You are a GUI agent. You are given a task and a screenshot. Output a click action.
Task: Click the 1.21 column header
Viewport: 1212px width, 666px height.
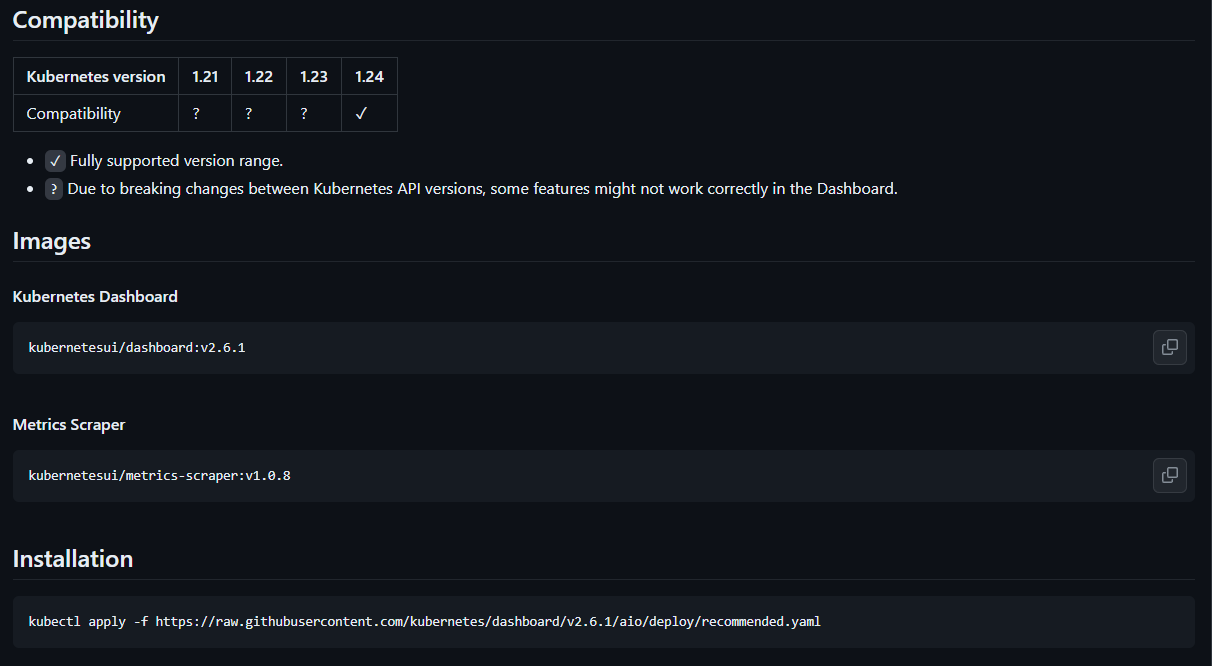(x=205, y=77)
